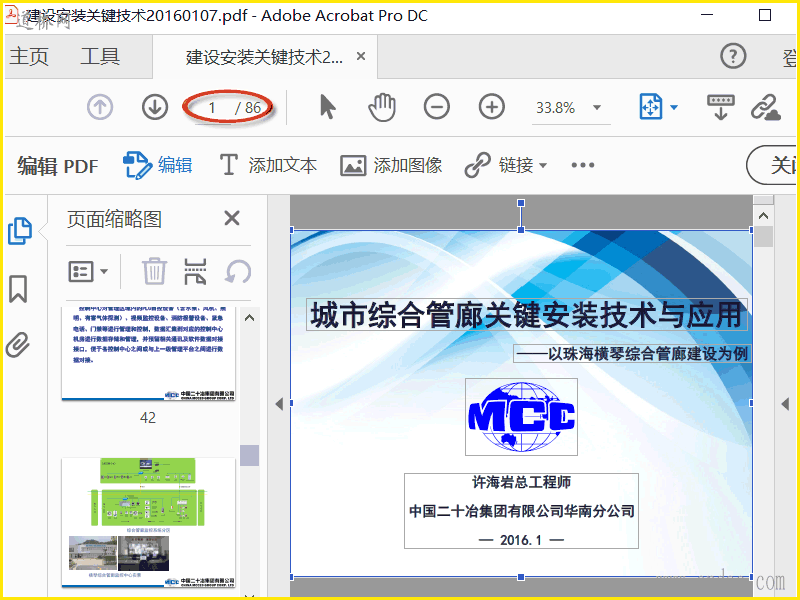Choose the arrow selection tool
The width and height of the screenshot is (800, 600).
pos(328,107)
